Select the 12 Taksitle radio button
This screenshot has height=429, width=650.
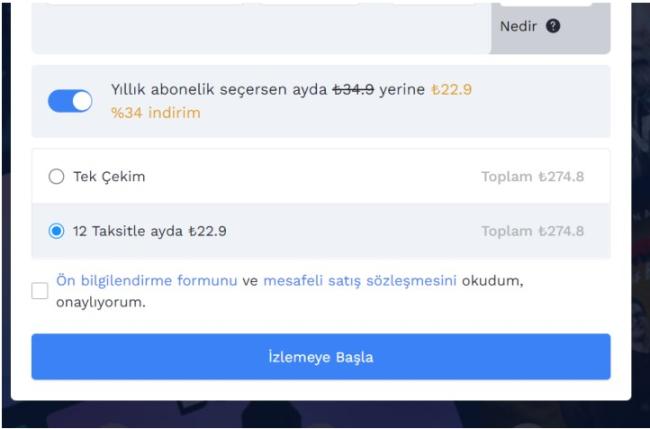tap(56, 231)
